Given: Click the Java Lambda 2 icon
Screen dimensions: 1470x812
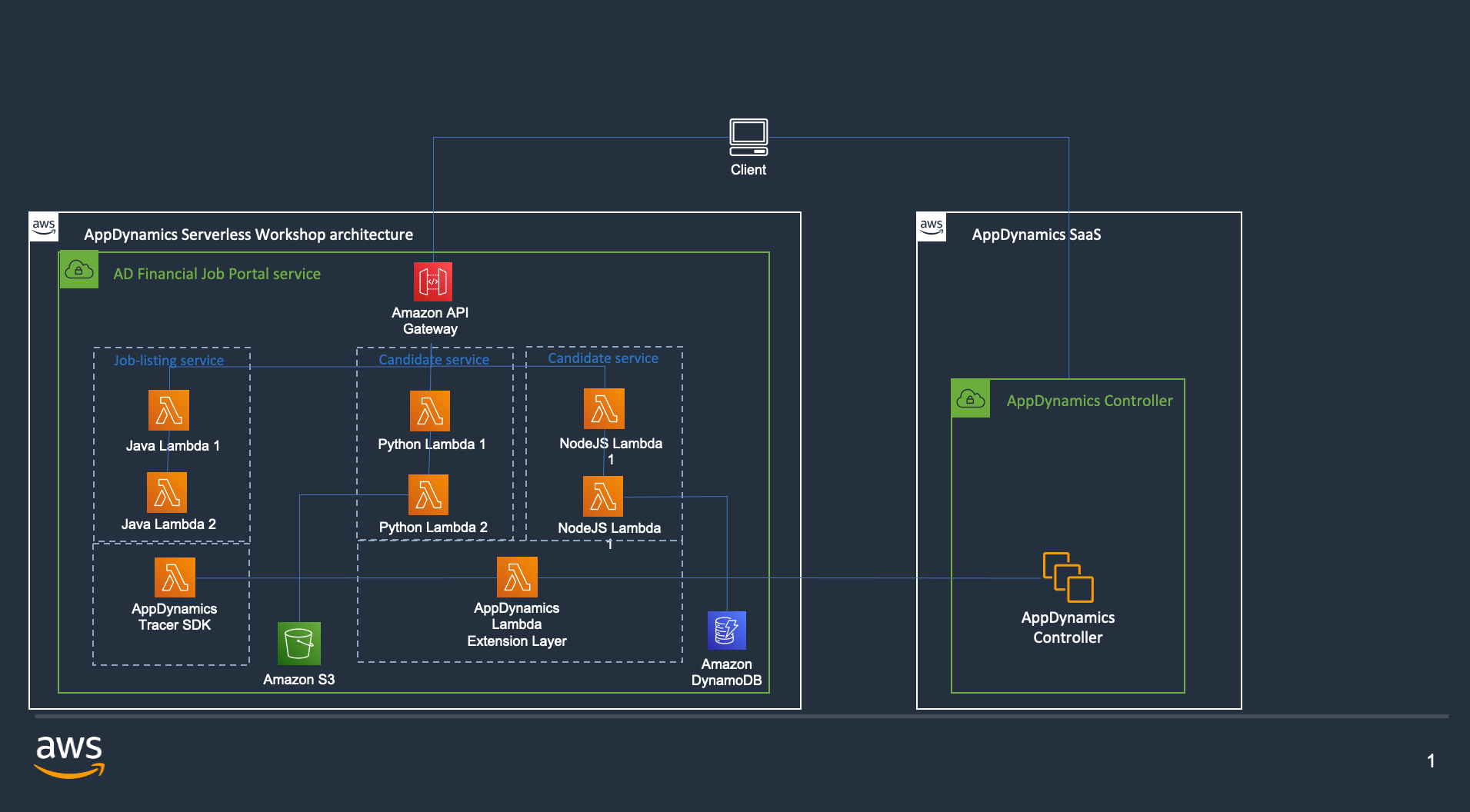Looking at the screenshot, I should [x=167, y=492].
